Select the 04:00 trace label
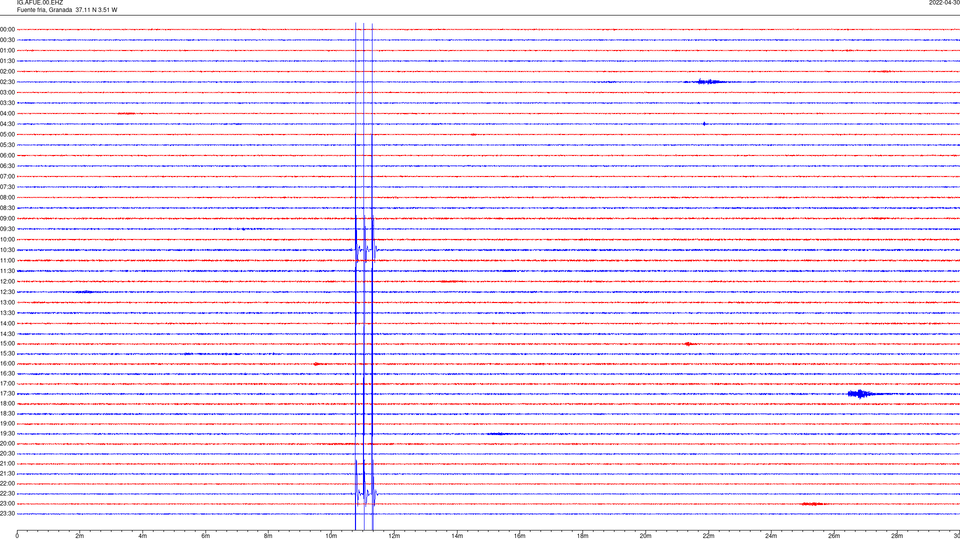Image resolution: width=960 pixels, height=540 pixels. click(x=7, y=113)
